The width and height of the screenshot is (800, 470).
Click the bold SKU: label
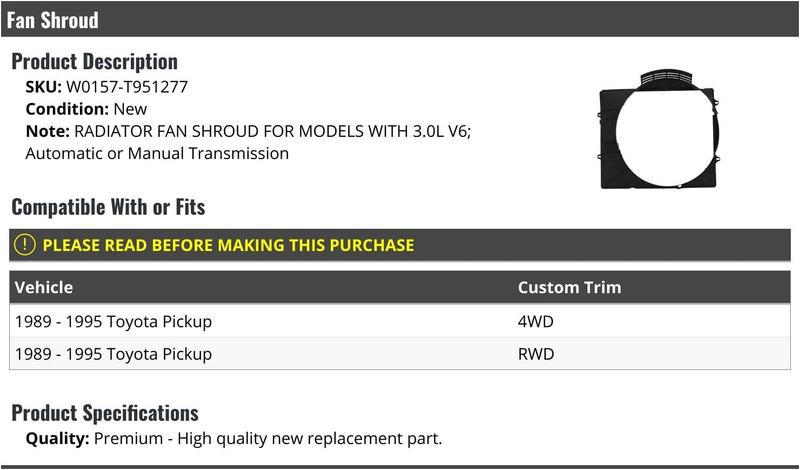click(43, 87)
